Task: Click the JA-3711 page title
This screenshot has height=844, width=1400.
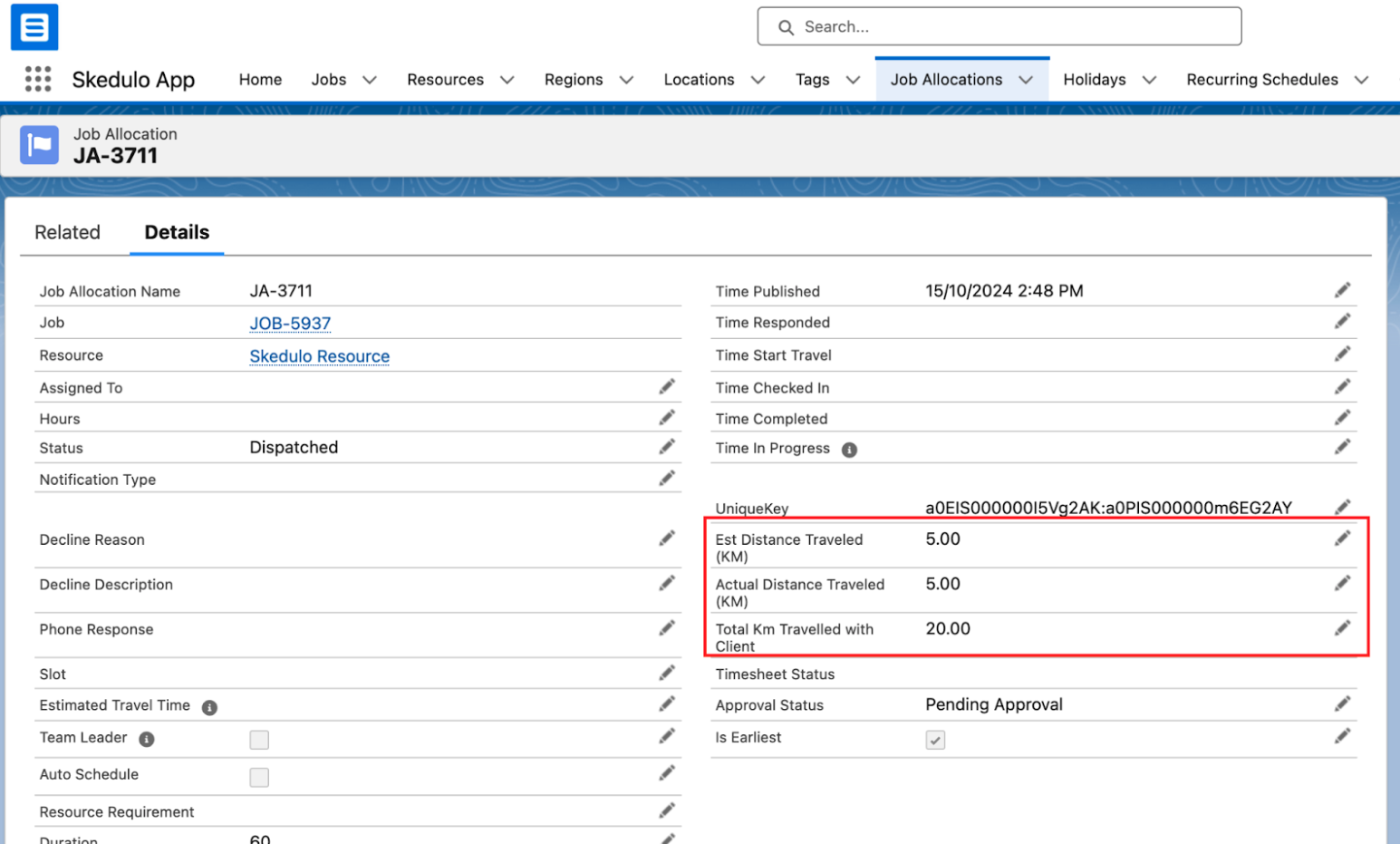Action: pos(115,156)
